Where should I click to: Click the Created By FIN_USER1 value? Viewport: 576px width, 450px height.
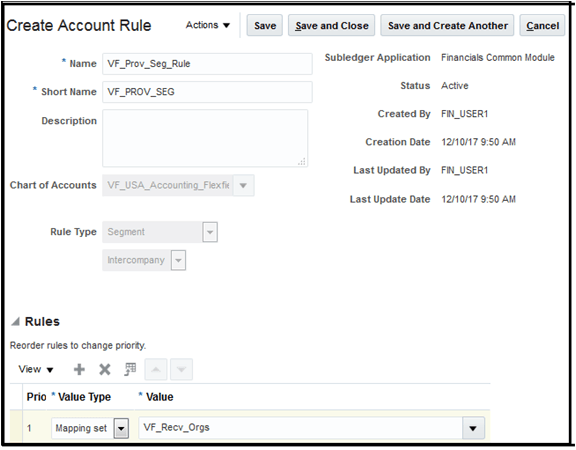pos(464,114)
